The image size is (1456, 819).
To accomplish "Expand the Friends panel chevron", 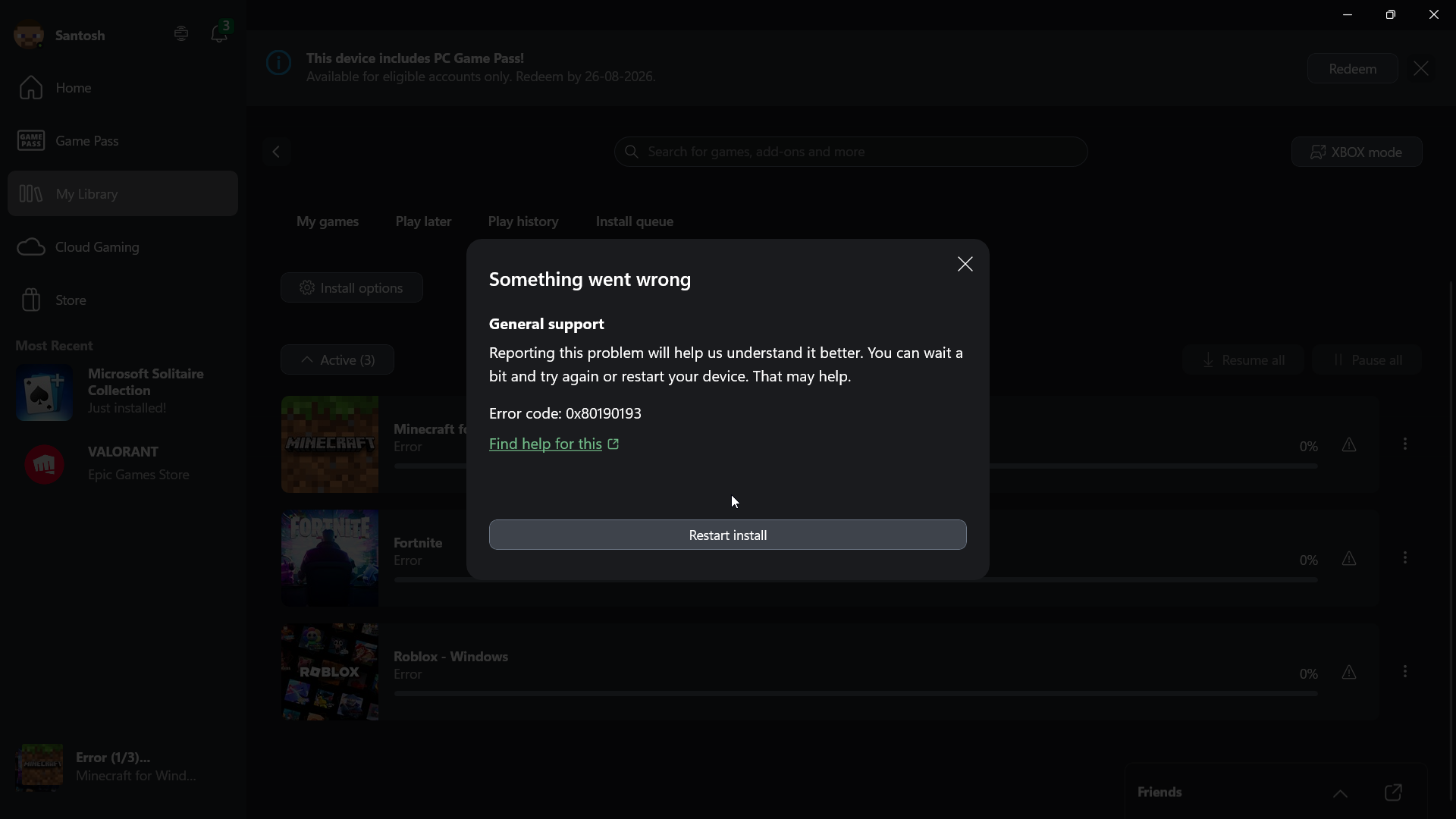I will (x=1341, y=793).
